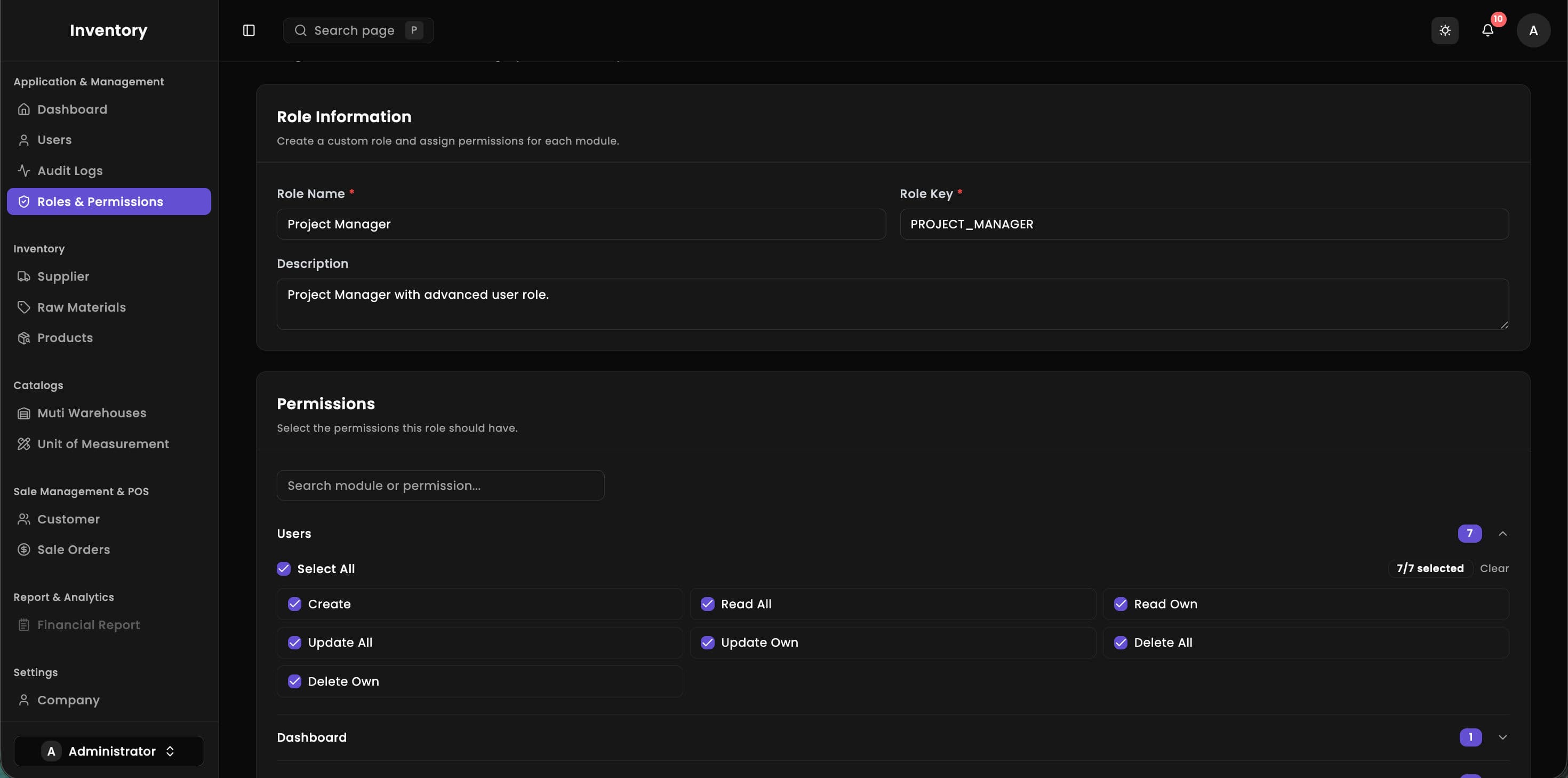
Task: Click the Users section count badge 7
Action: (x=1469, y=534)
